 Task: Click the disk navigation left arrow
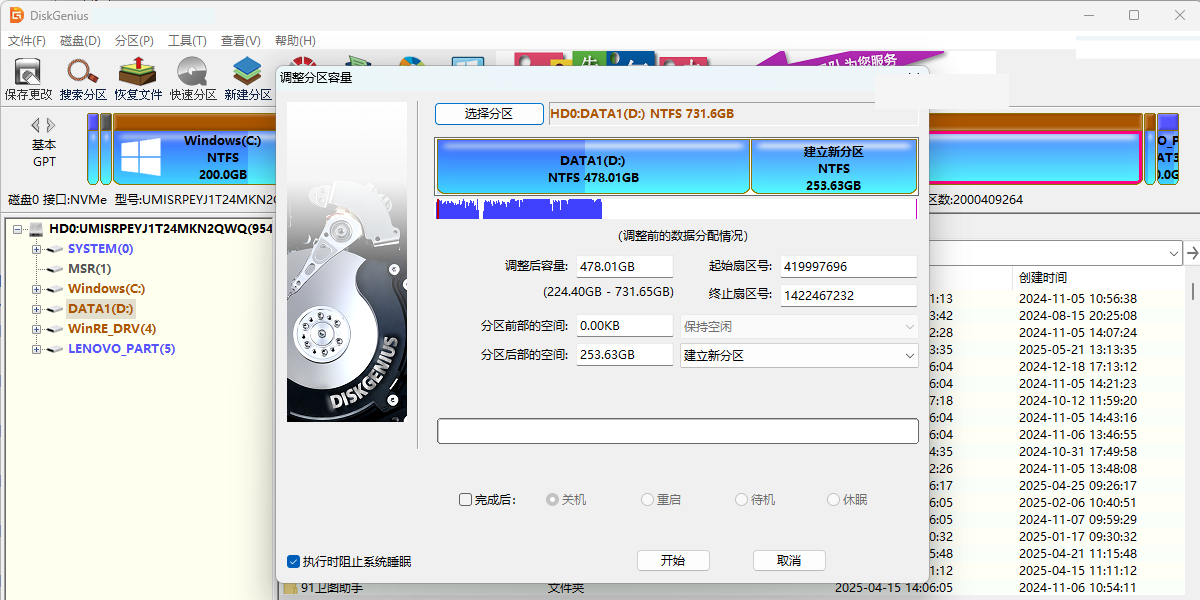coord(35,125)
